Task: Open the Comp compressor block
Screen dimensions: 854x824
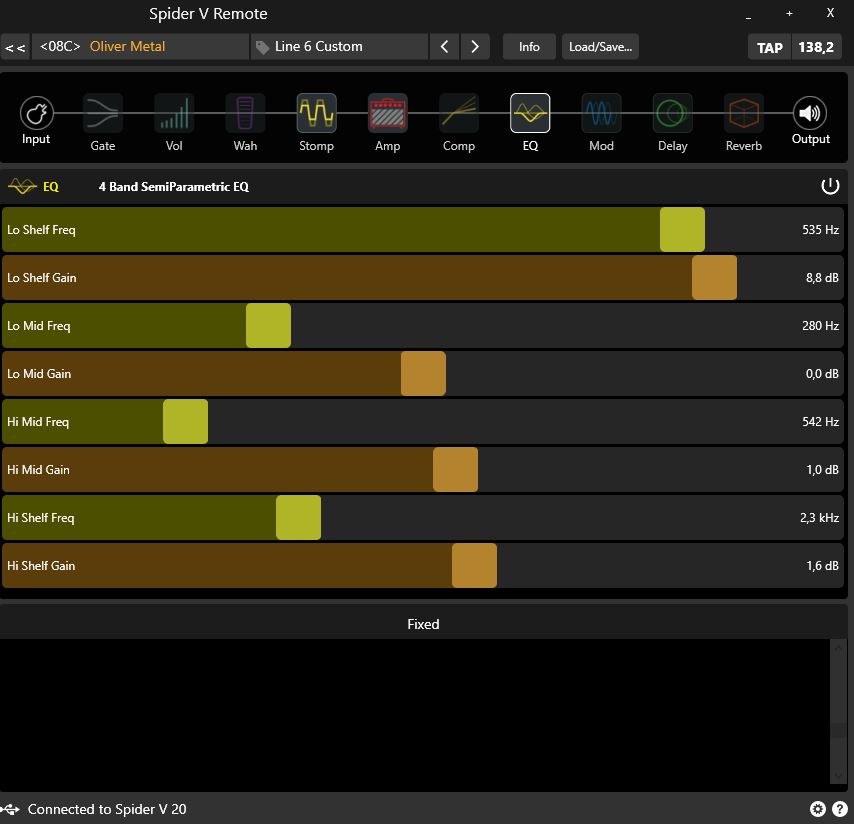Action: 459,113
